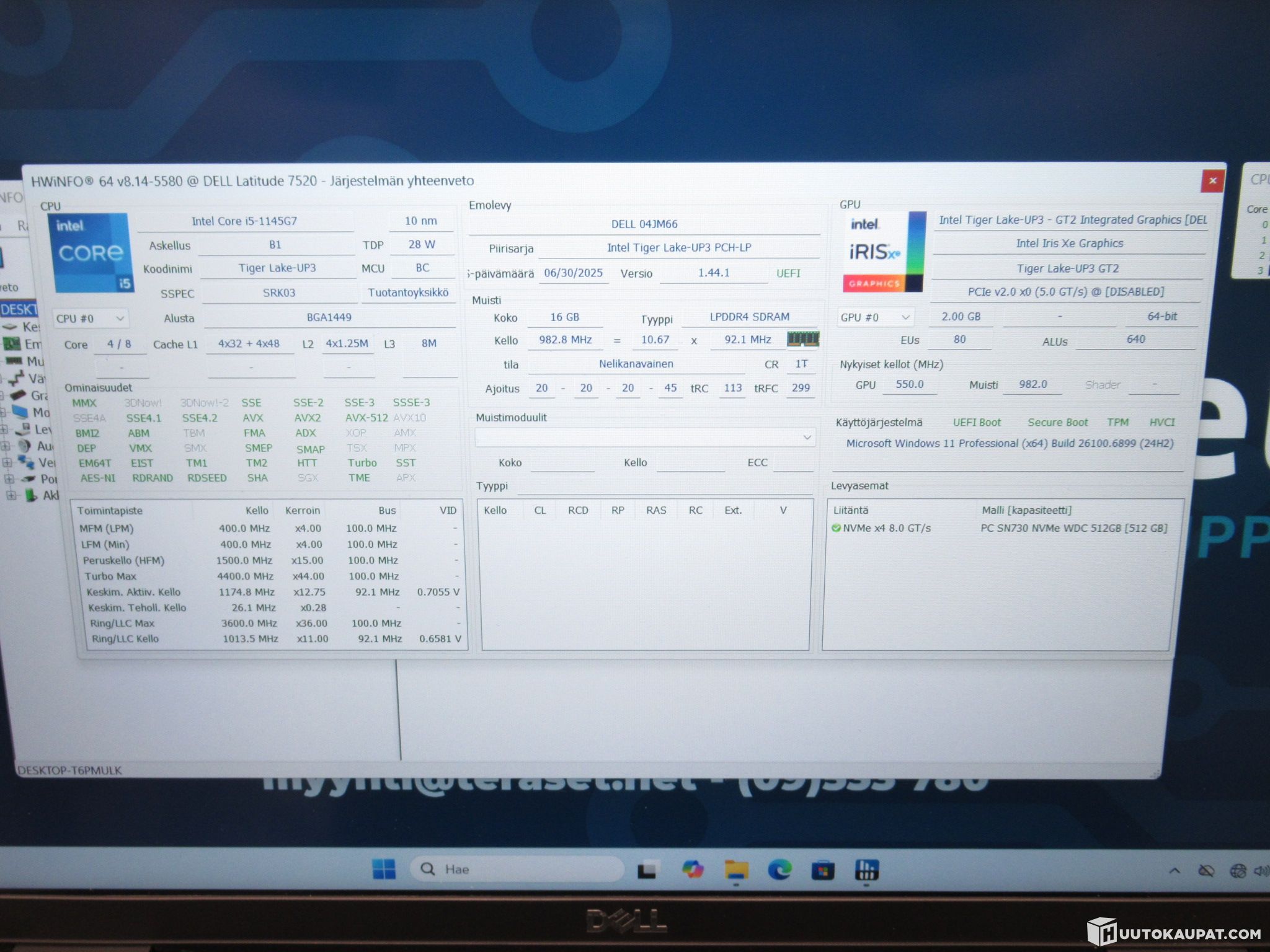
Task: Open Task View from the taskbar
Action: click(x=647, y=870)
